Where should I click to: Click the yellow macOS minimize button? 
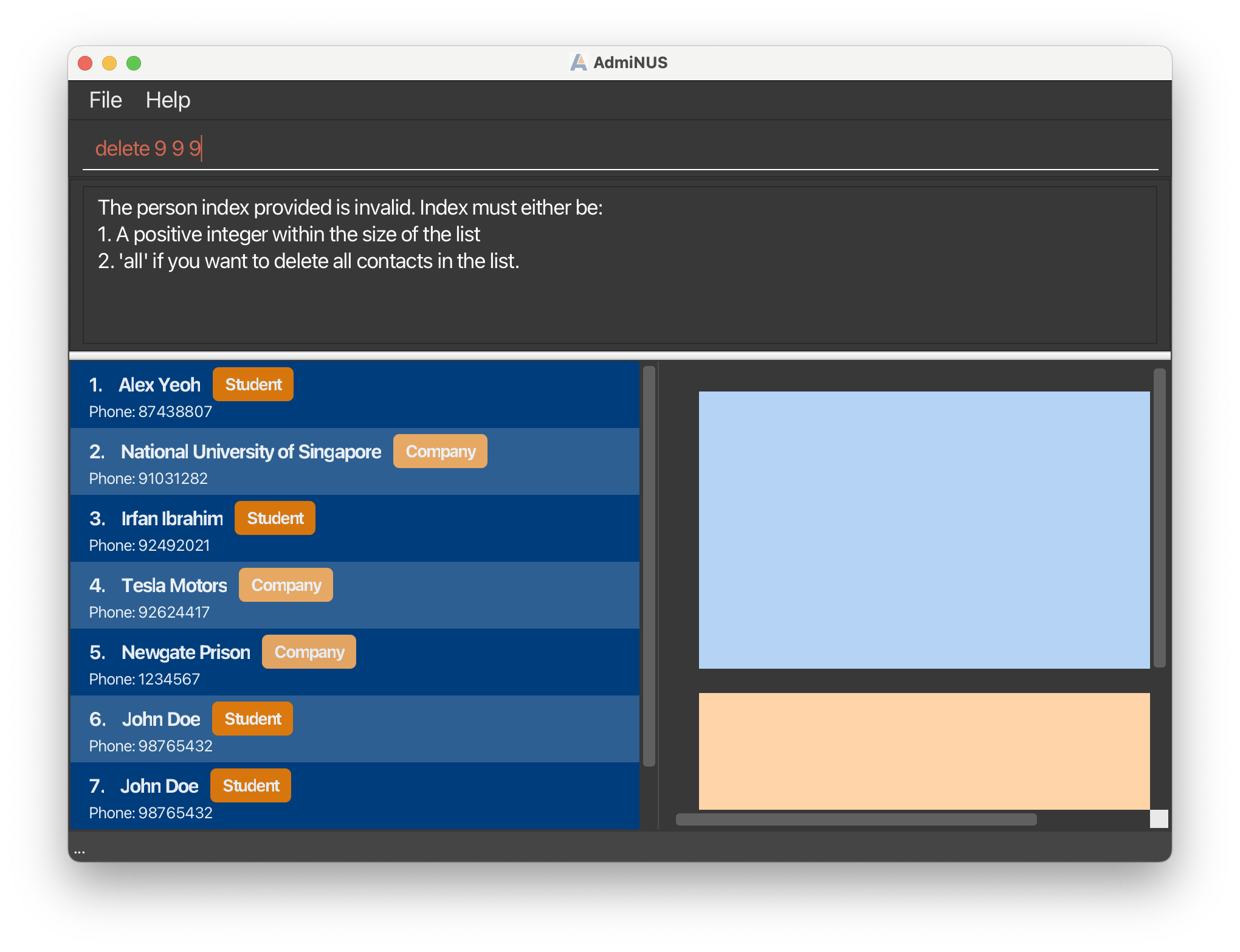tap(109, 63)
